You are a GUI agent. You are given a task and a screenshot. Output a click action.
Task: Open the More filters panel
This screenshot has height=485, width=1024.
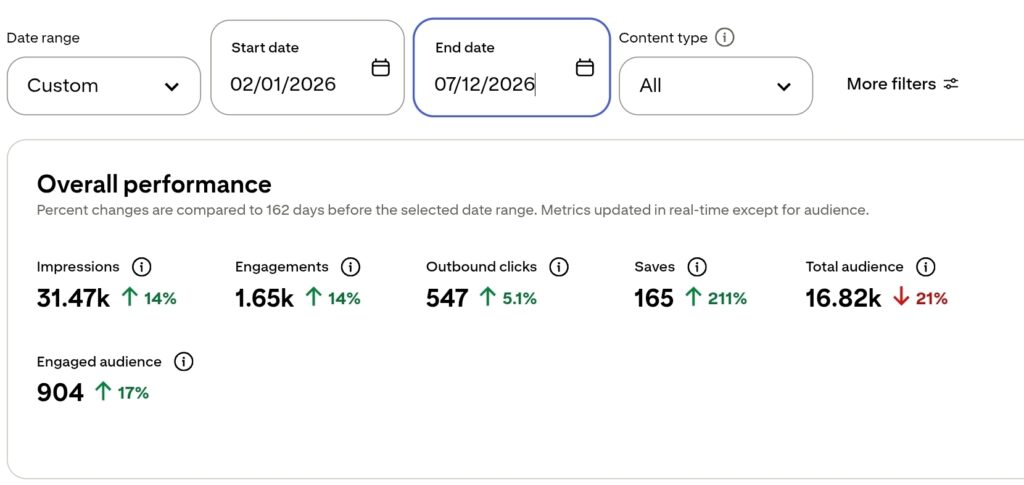903,84
